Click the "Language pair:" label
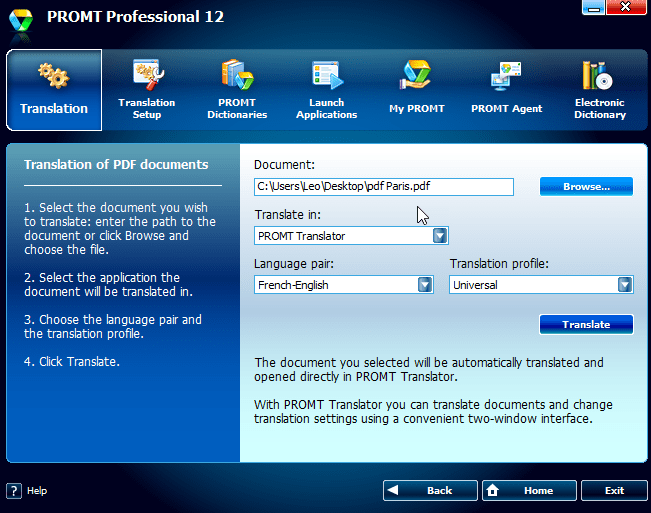The width and height of the screenshot is (651, 513). point(294,264)
